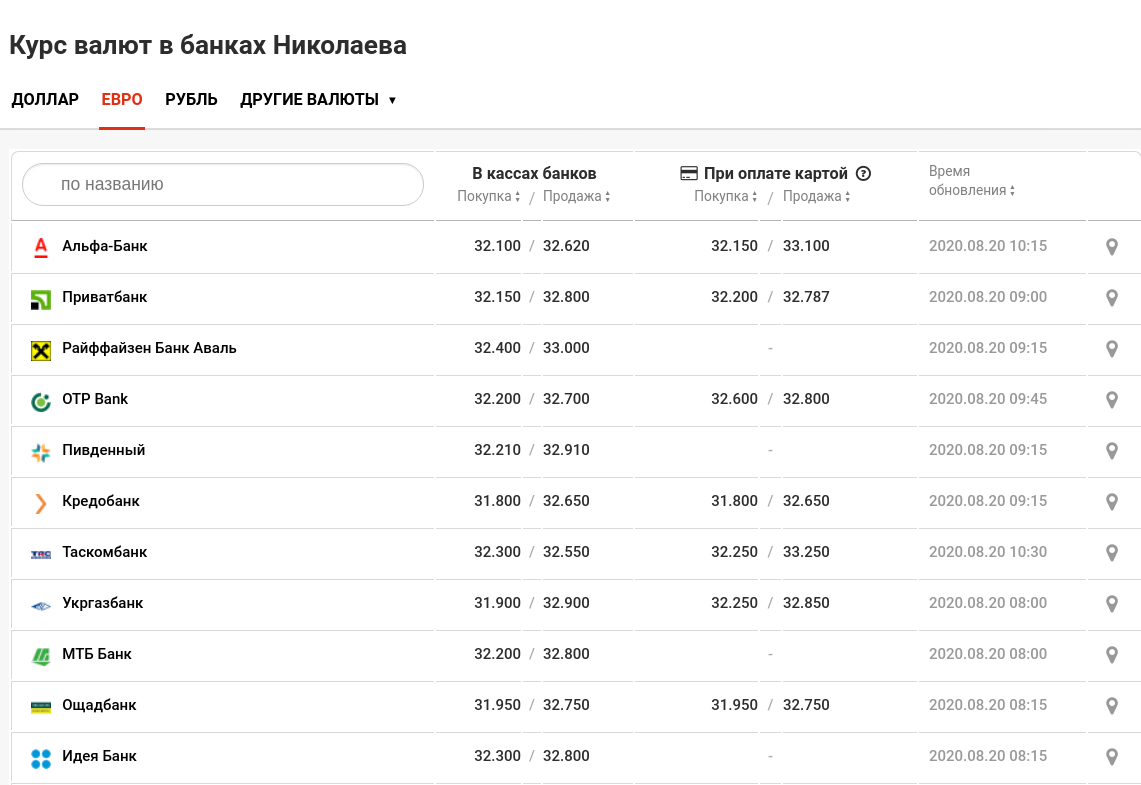Open map pin for Приватбанк row
Screen dimensions: 1141x785
1112,298
